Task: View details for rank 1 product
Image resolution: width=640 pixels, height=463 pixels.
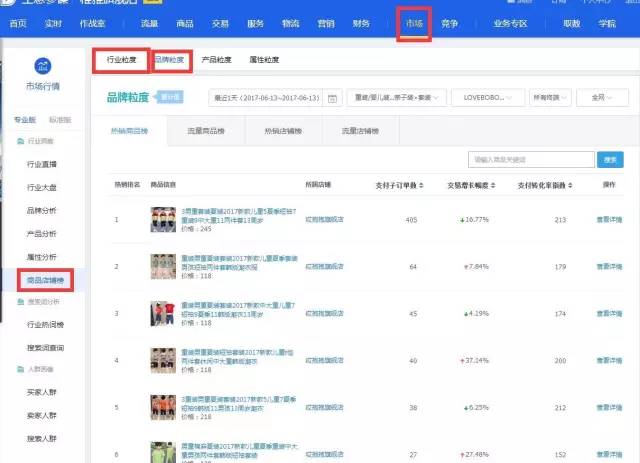Action: [609, 220]
